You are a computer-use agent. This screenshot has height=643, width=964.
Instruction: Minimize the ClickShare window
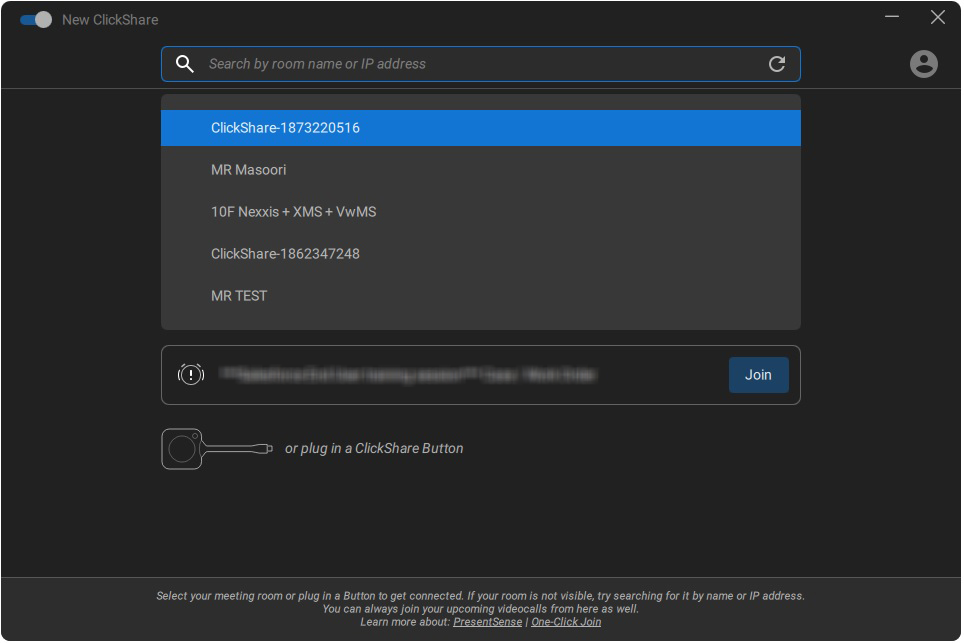tap(892, 17)
